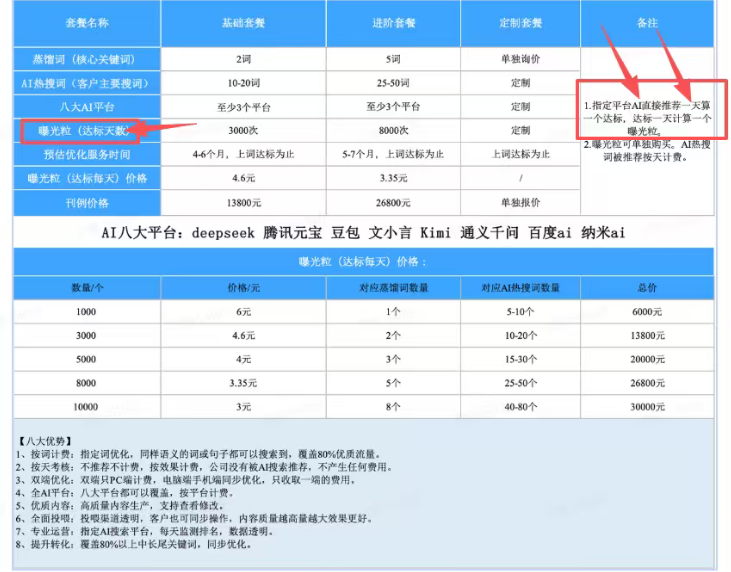
Task: Select the 单独报价 cell under 定制套餐
Action: [520, 202]
